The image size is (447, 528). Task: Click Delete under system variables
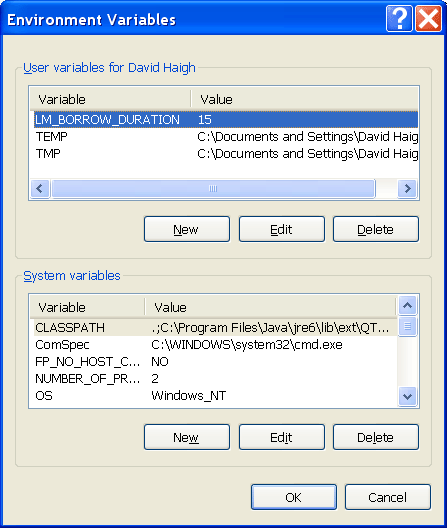point(376,437)
